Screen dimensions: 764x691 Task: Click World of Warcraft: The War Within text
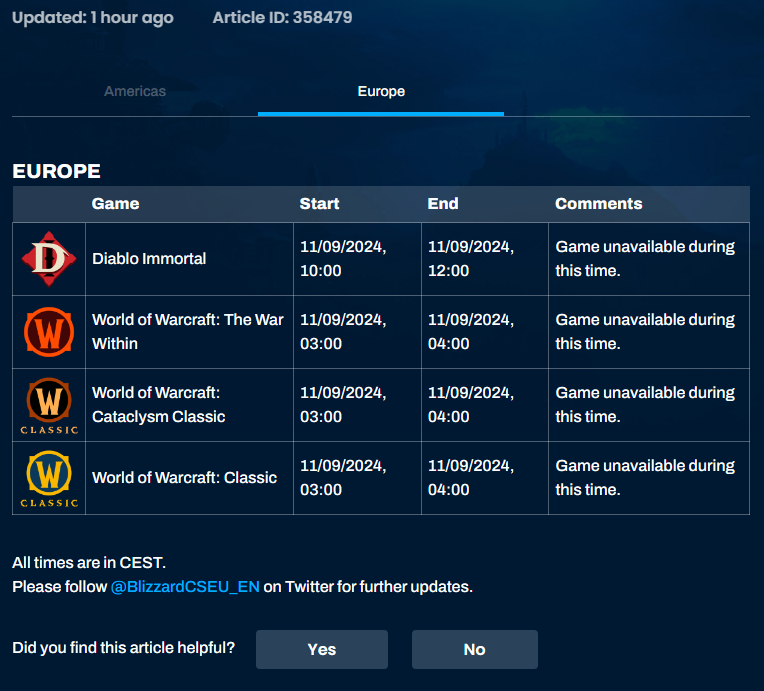[188, 331]
